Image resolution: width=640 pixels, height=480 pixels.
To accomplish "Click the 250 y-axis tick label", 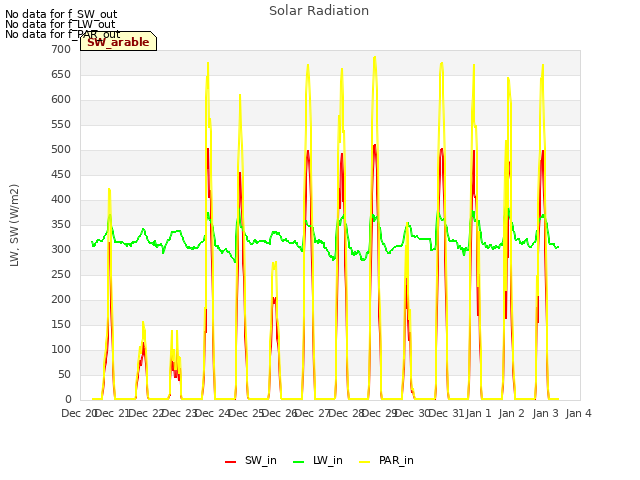I will [x=61, y=274].
